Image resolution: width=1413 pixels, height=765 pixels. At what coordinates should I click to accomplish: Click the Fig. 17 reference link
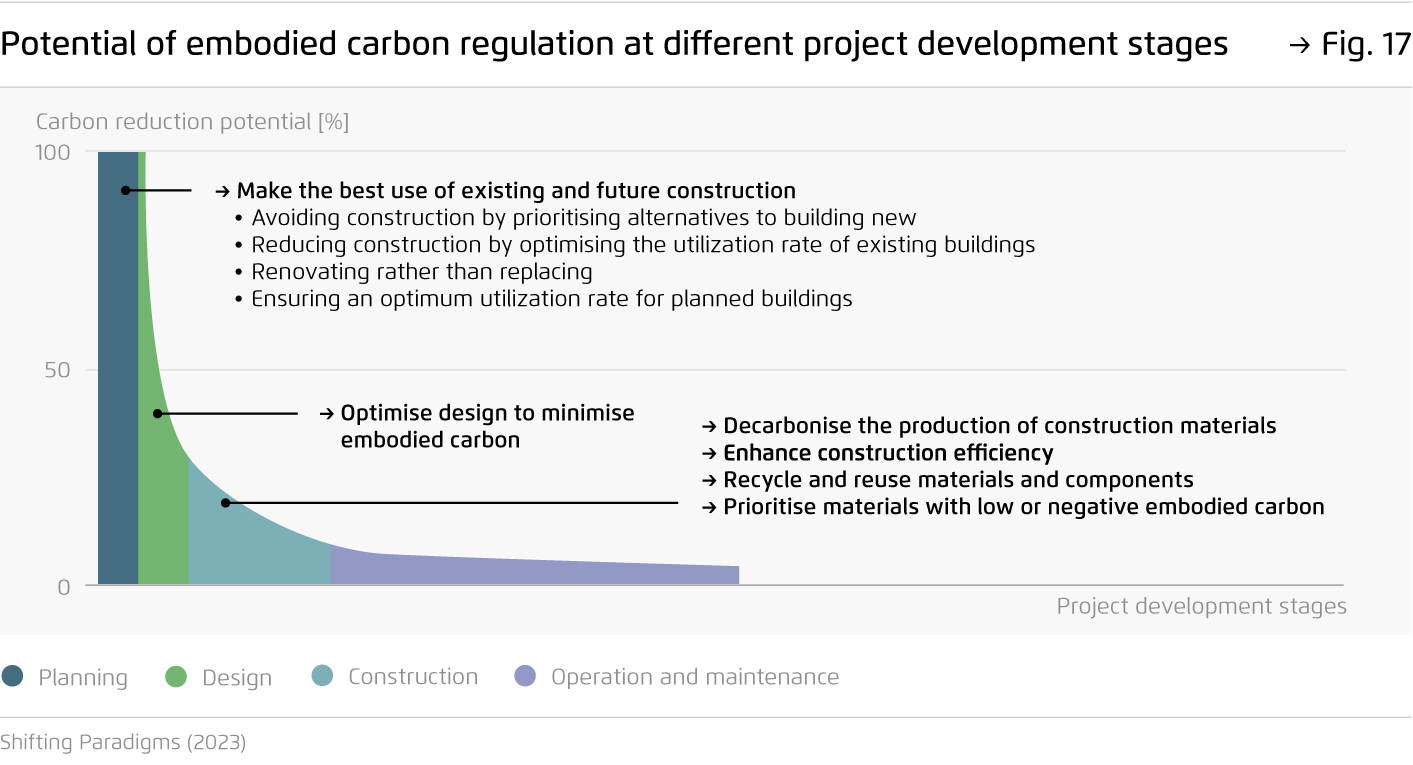click(x=1350, y=45)
